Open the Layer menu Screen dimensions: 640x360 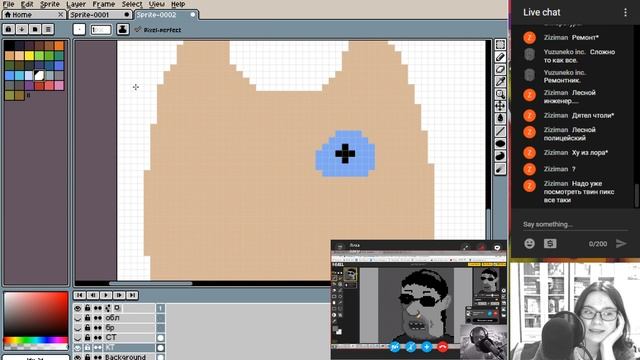point(76,4)
